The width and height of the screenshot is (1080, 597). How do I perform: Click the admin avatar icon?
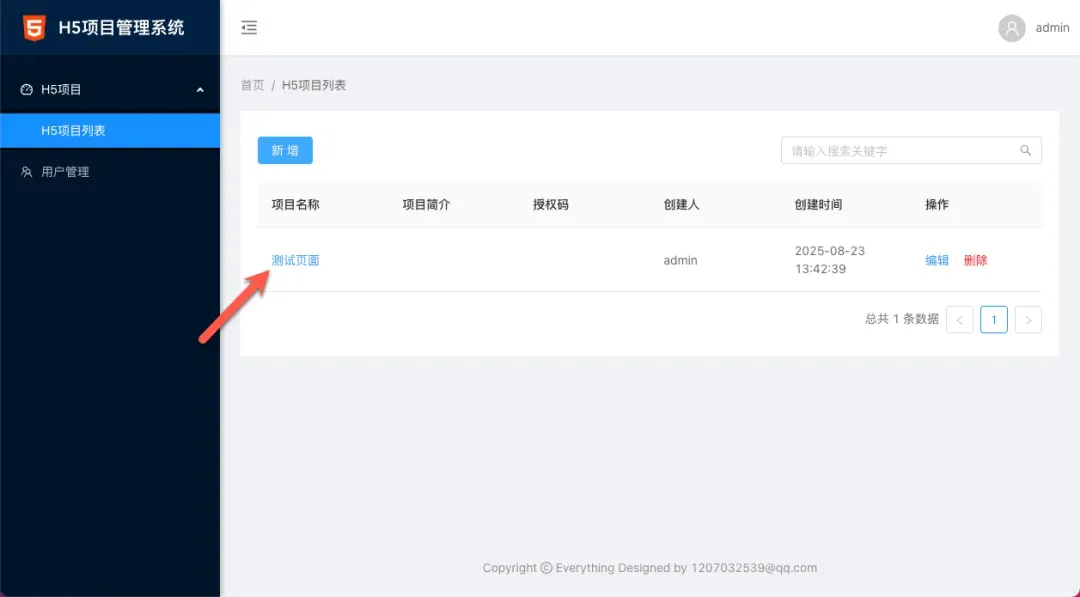tap(1012, 28)
